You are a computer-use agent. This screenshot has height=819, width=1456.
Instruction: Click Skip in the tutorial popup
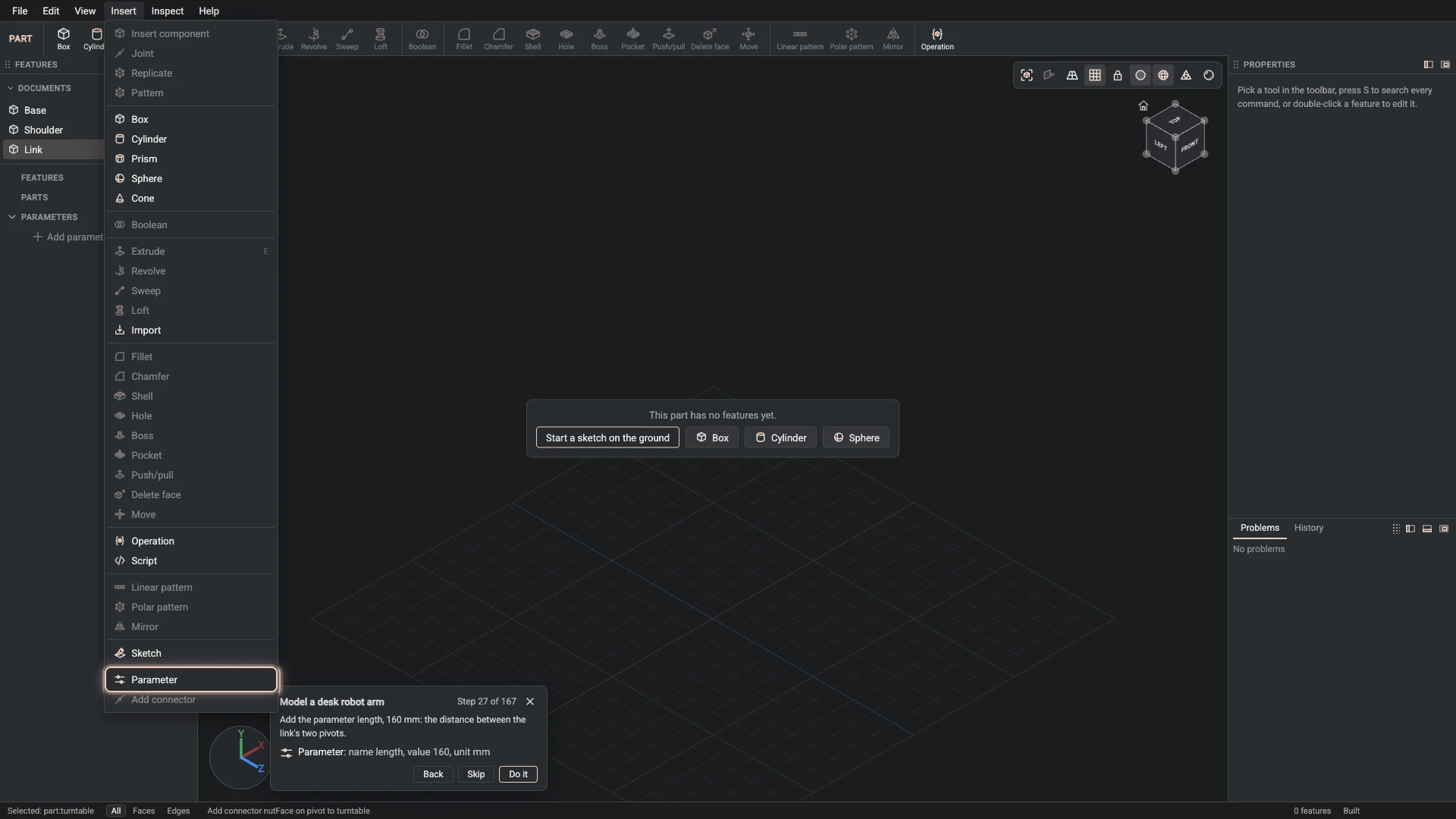pyautogui.click(x=476, y=774)
